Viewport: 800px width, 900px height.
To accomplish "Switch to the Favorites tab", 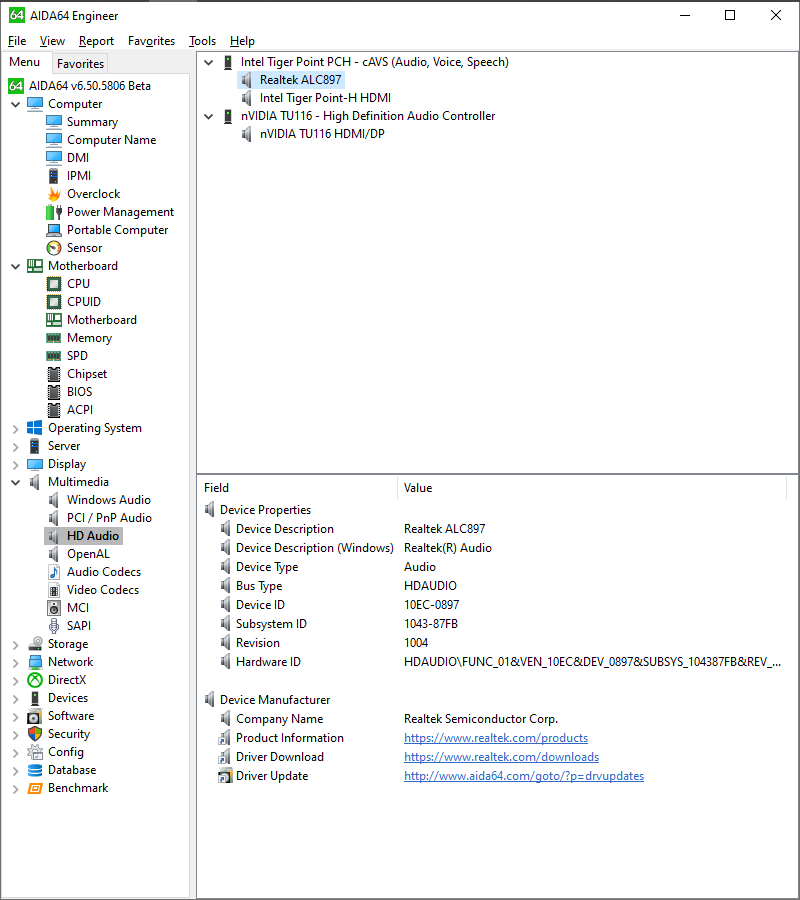I will tap(80, 63).
